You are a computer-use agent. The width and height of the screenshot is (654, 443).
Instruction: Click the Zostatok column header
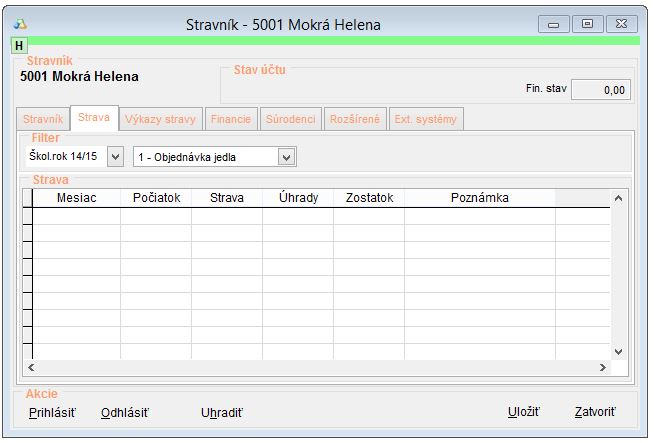(369, 198)
